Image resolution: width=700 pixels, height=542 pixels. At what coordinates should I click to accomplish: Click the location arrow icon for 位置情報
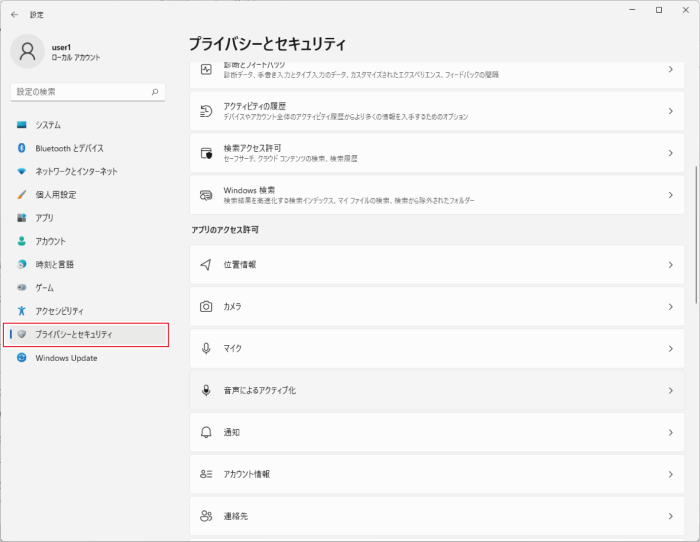(x=206, y=265)
